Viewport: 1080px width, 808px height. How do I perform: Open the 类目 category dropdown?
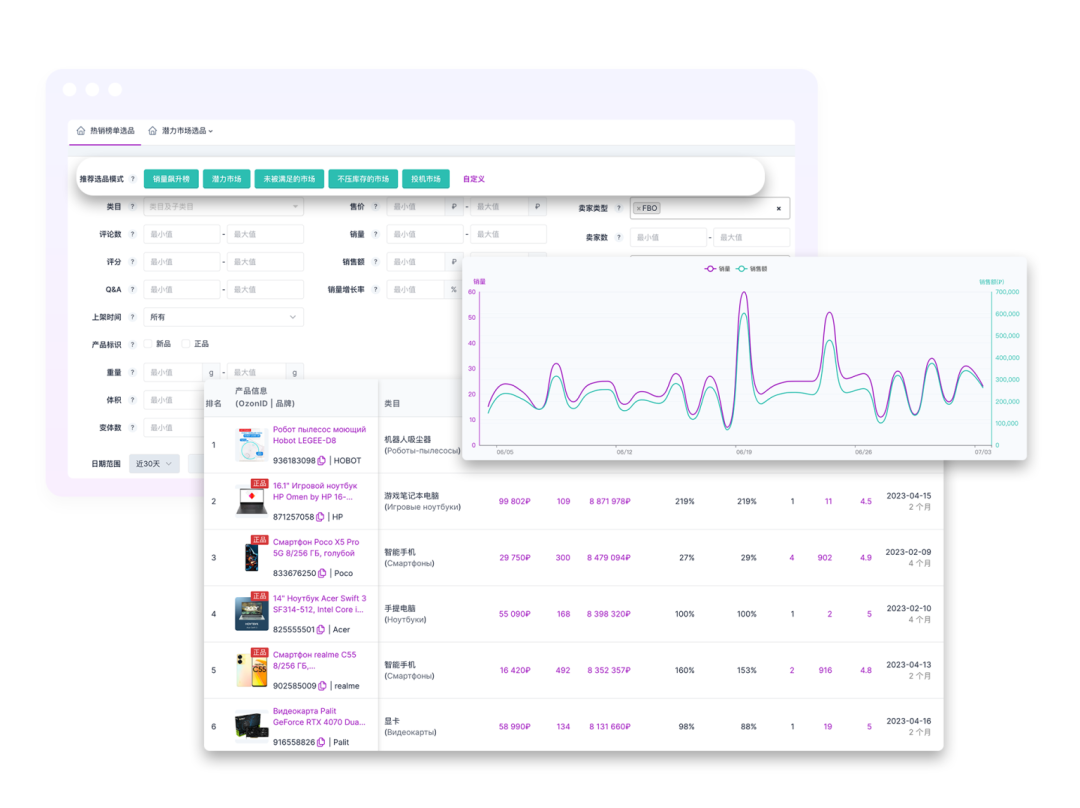(x=223, y=207)
